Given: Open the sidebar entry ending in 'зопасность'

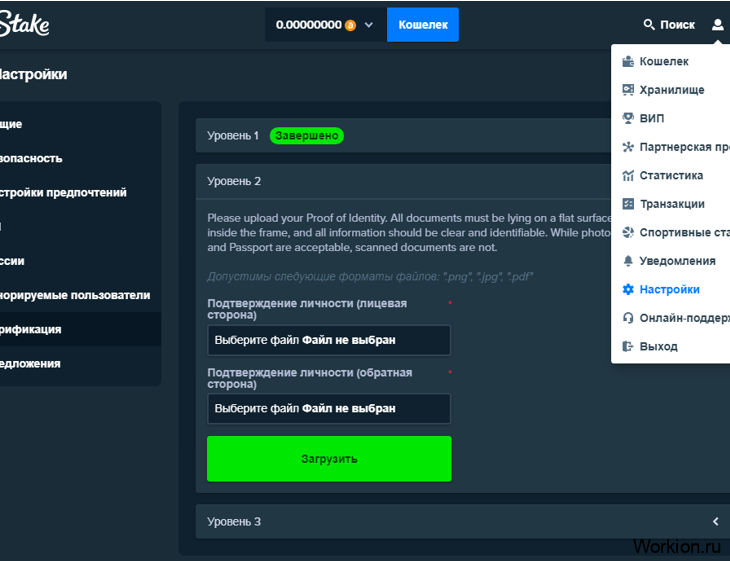Looking at the screenshot, I should (81, 158).
